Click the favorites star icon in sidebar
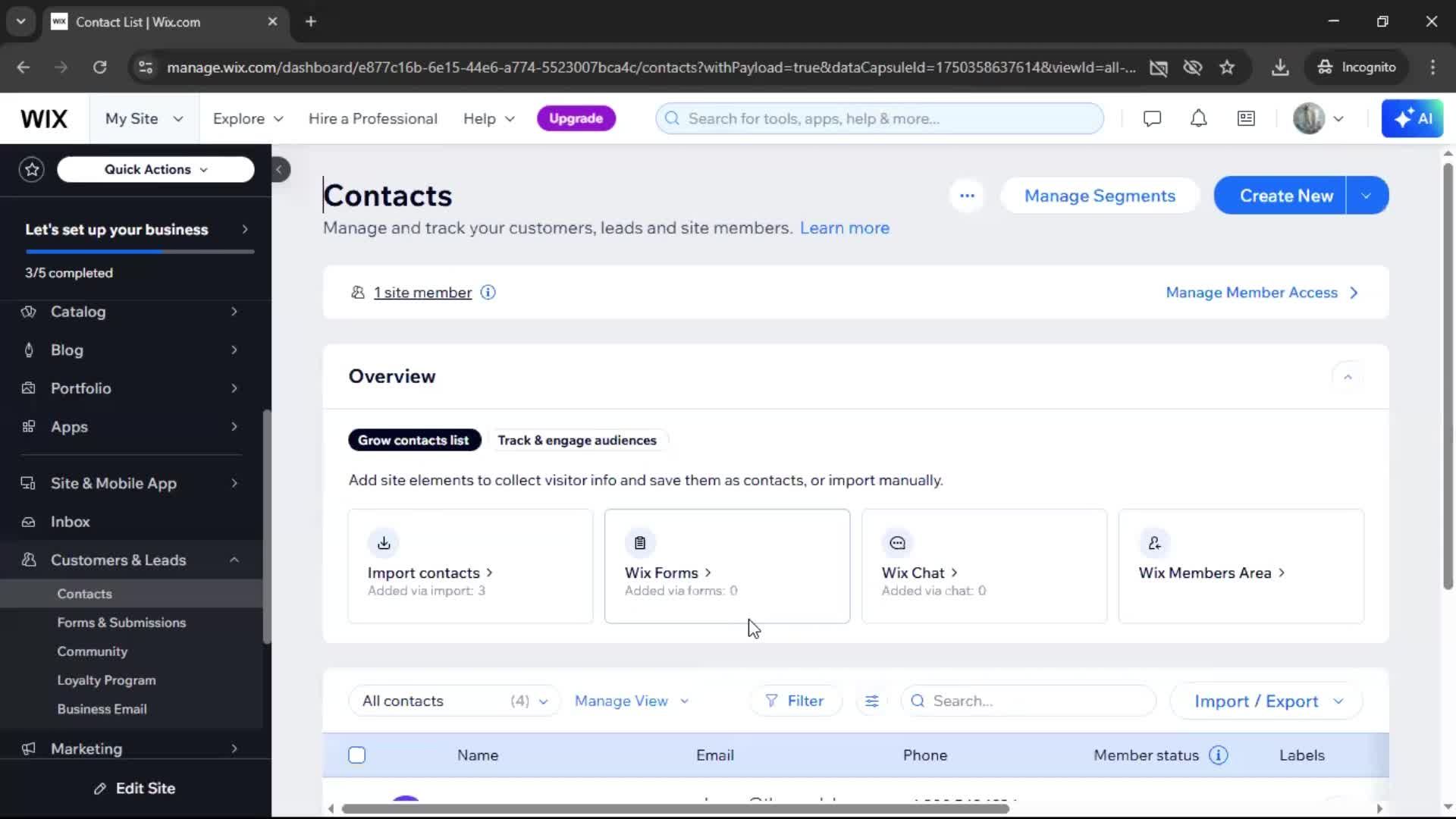 pyautogui.click(x=32, y=169)
